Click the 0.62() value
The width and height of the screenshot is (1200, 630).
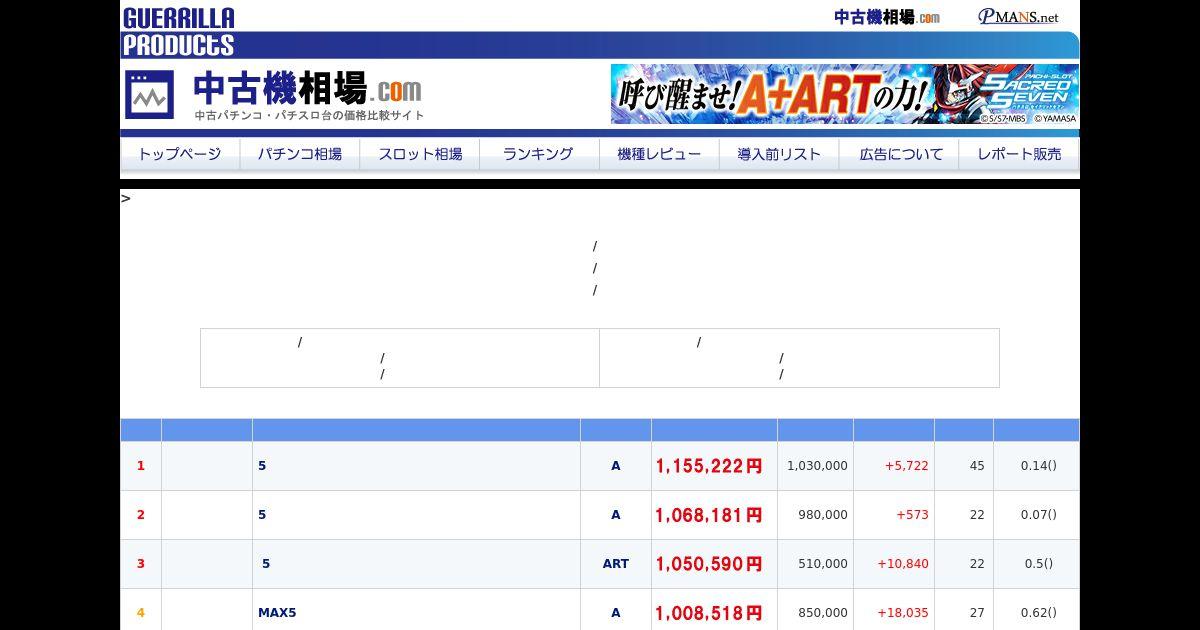(1039, 613)
